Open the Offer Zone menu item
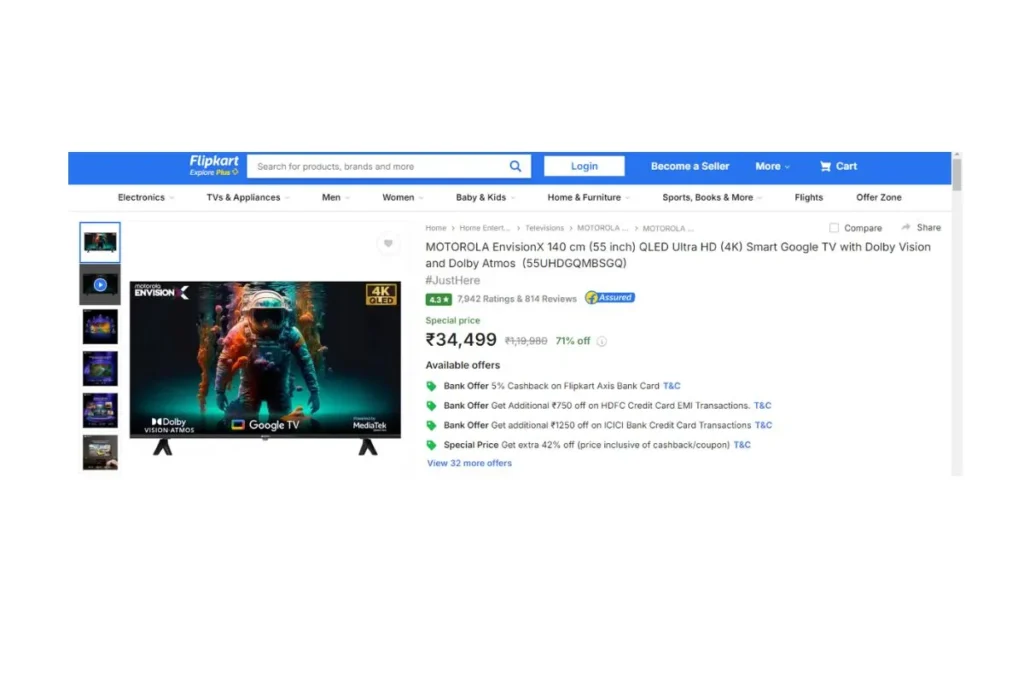This screenshot has width=1024, height=683. point(878,197)
